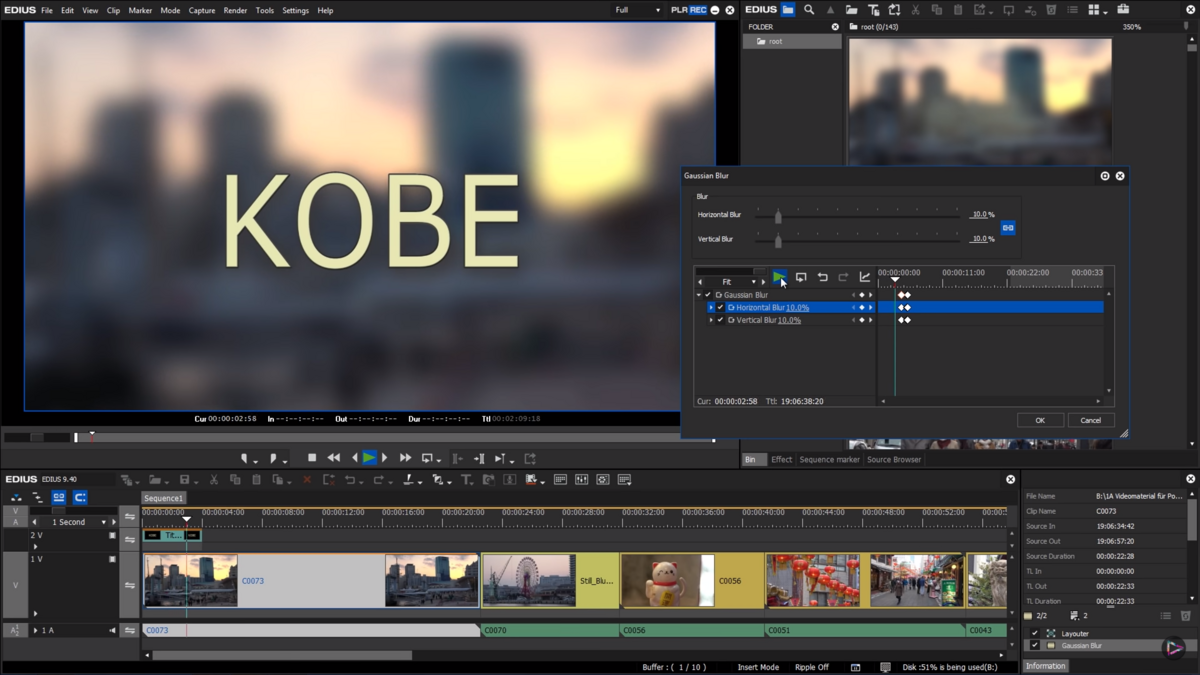Viewport: 1200px width, 675px height.
Task: Click the play button in Gaussian Blur dialog
Action: [779, 277]
